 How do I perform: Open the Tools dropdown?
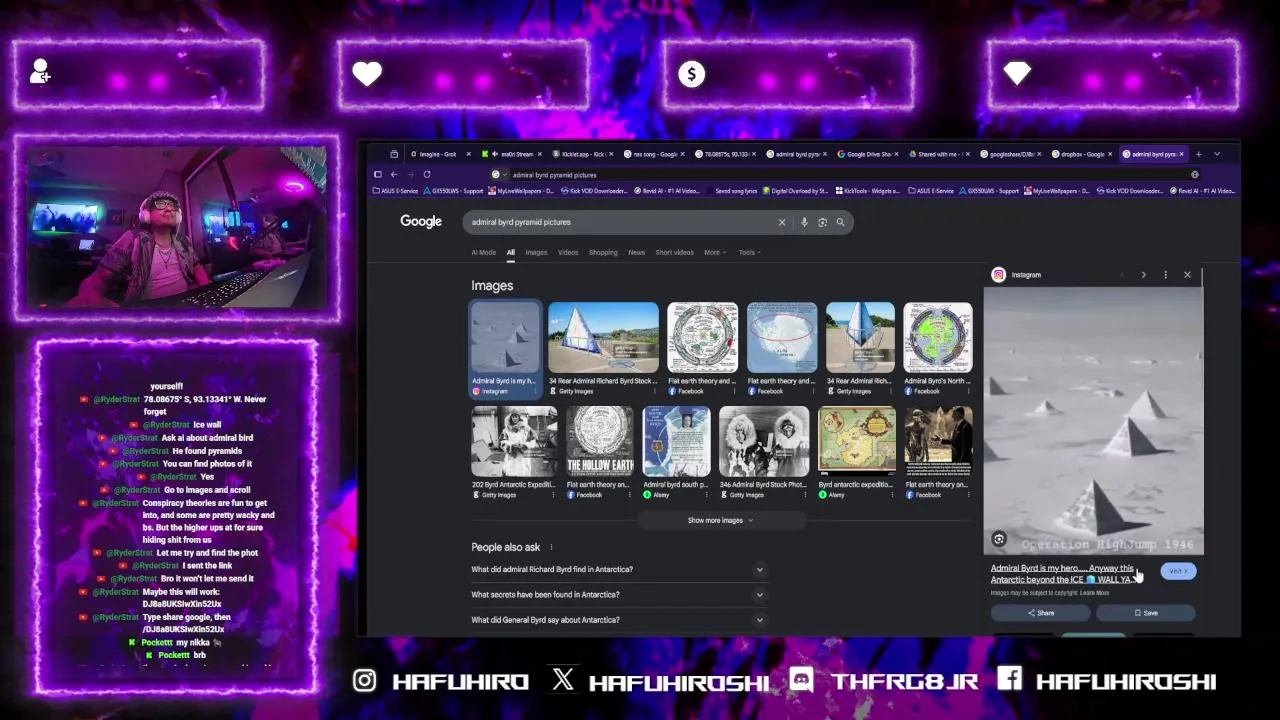(749, 252)
